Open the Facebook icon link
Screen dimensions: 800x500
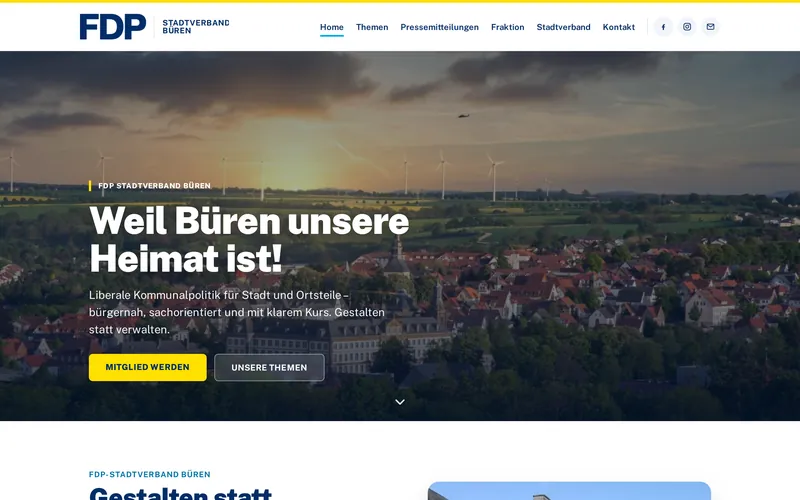pos(663,27)
